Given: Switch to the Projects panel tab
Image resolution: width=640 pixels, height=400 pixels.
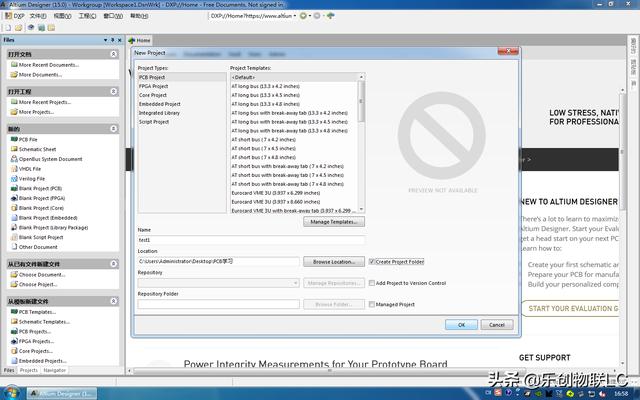Looking at the screenshot, I should pos(29,370).
